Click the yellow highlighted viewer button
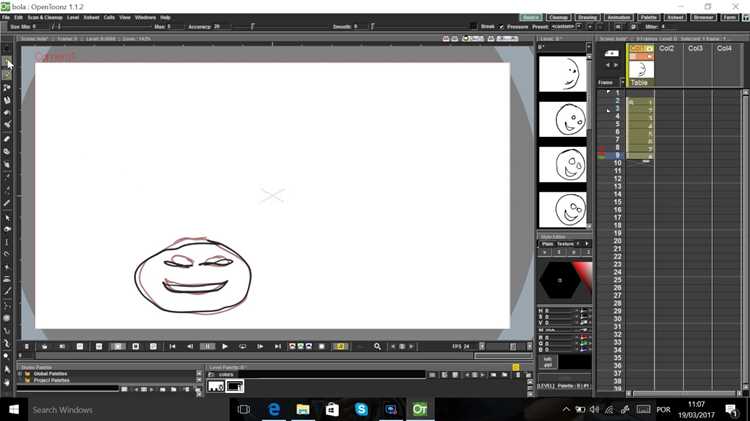This screenshot has width=750, height=421. click(340, 346)
